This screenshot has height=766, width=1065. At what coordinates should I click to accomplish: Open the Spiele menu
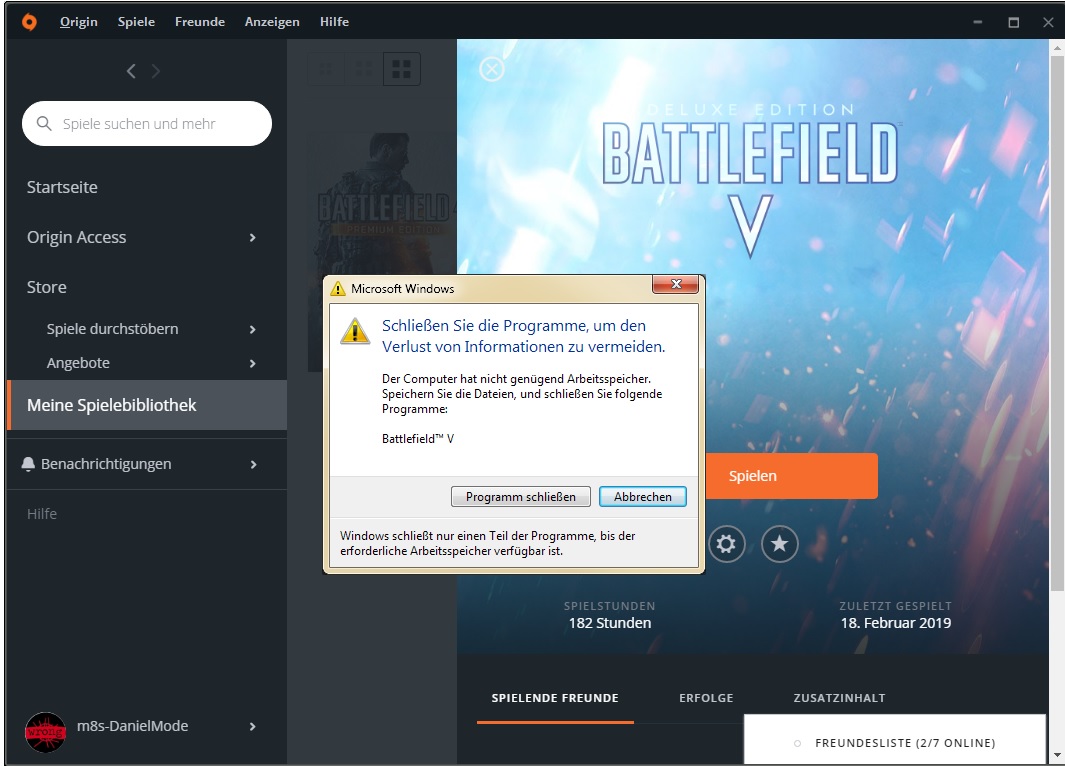pyautogui.click(x=136, y=22)
